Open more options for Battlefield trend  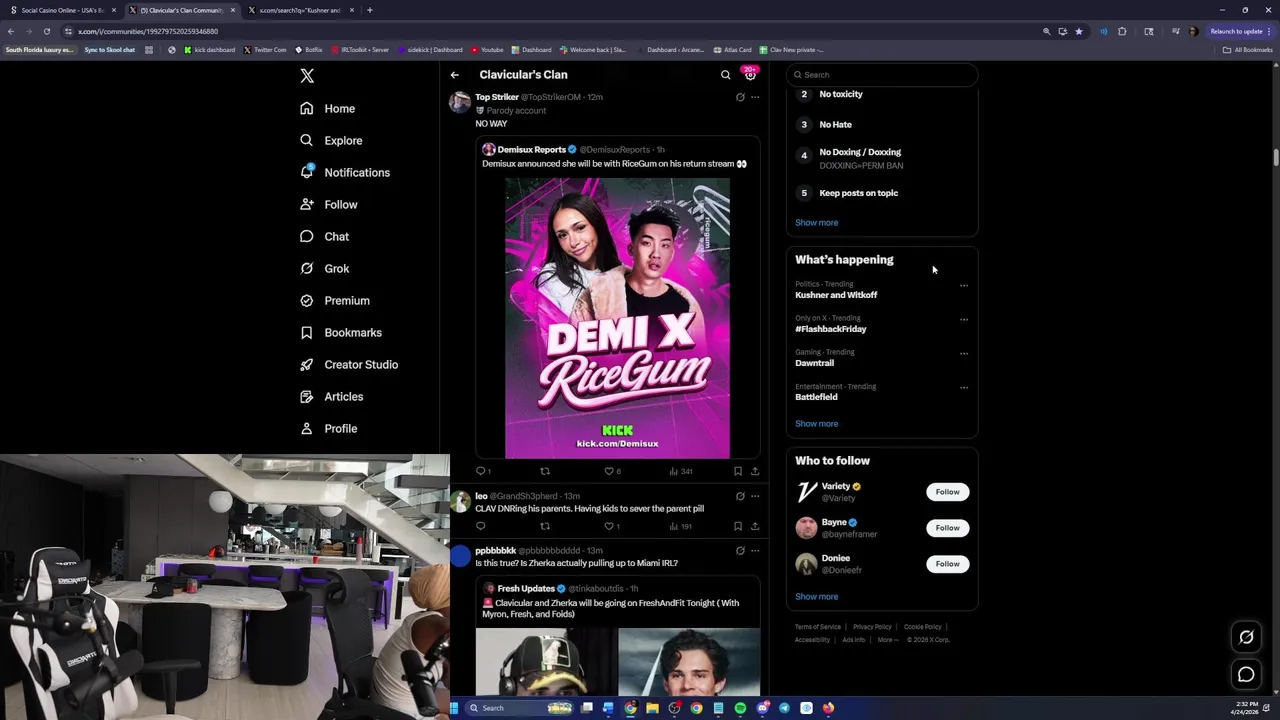964,387
